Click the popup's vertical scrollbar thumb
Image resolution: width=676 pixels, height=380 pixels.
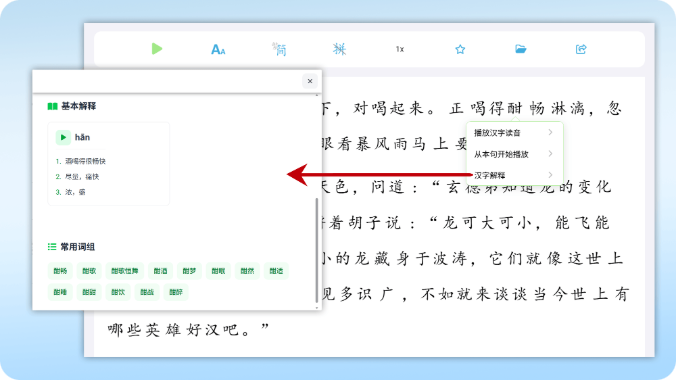(x=317, y=250)
